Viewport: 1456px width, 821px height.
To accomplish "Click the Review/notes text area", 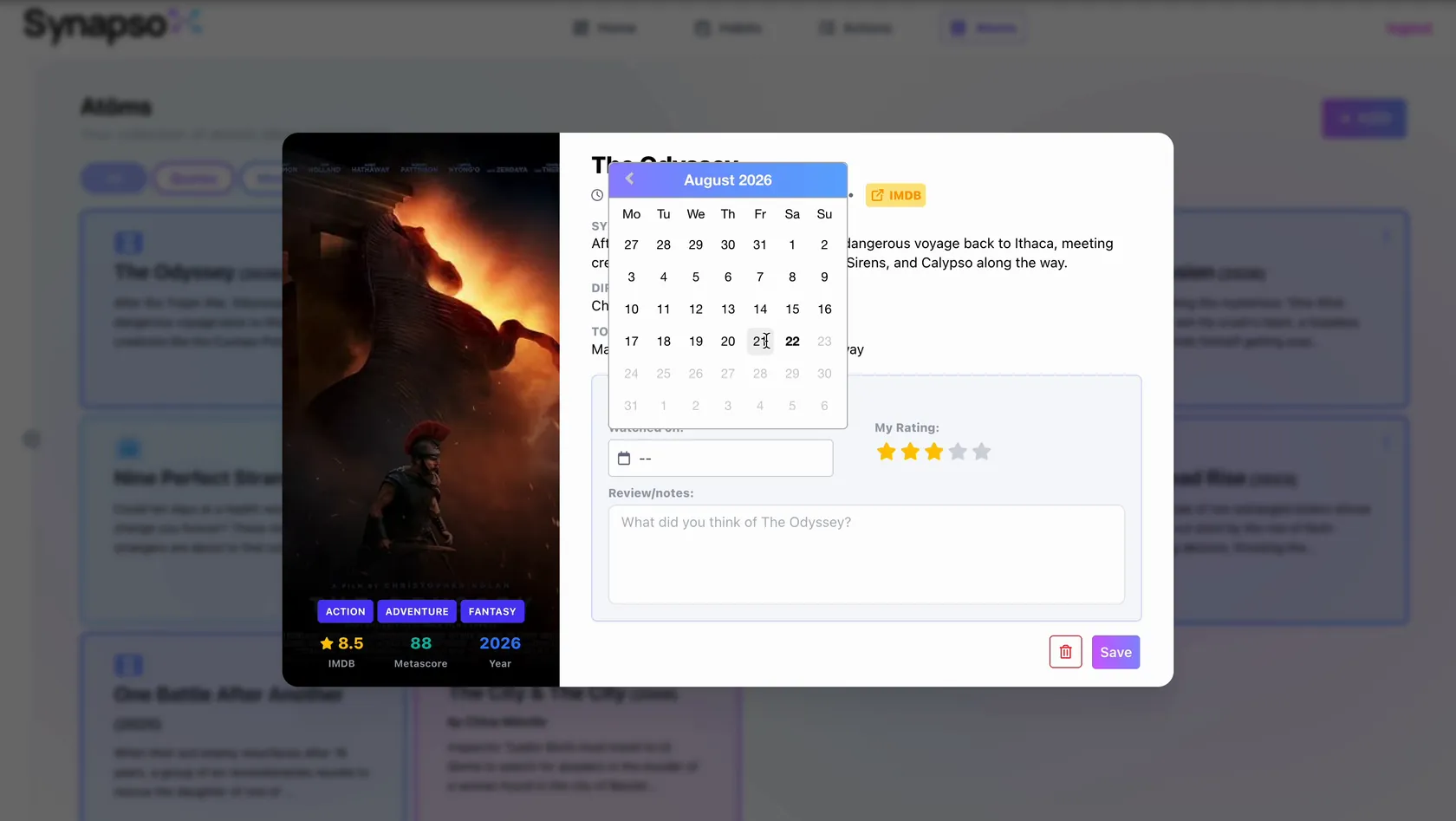I will tap(866, 554).
